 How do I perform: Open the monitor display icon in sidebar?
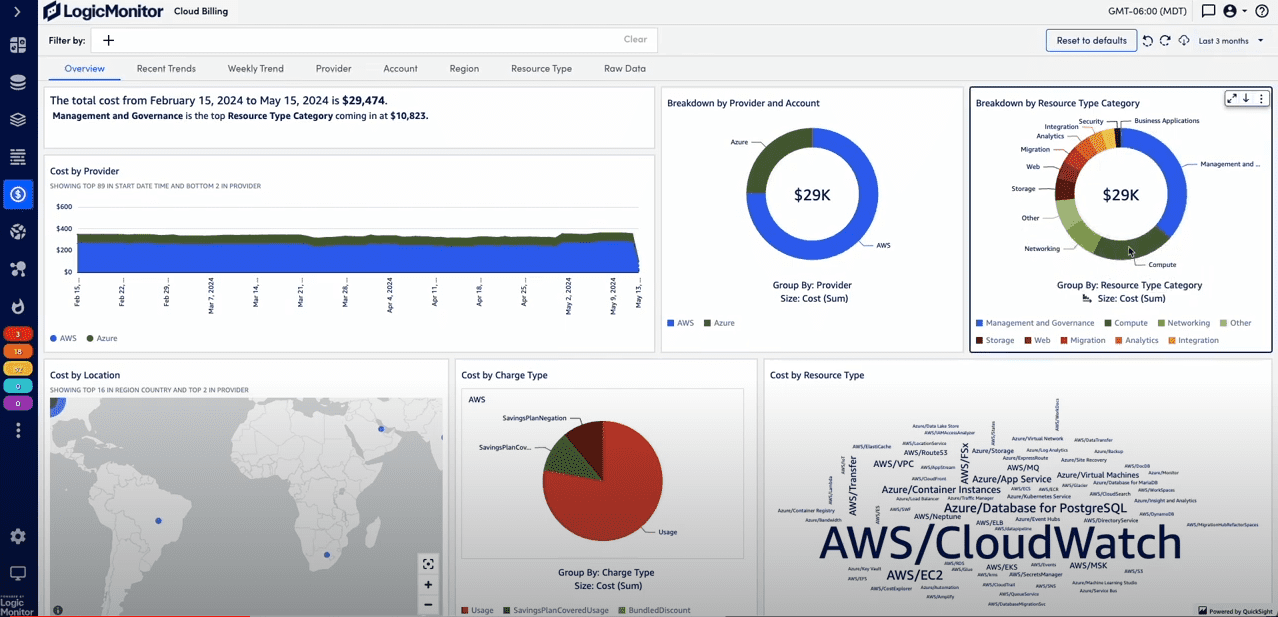(x=18, y=574)
